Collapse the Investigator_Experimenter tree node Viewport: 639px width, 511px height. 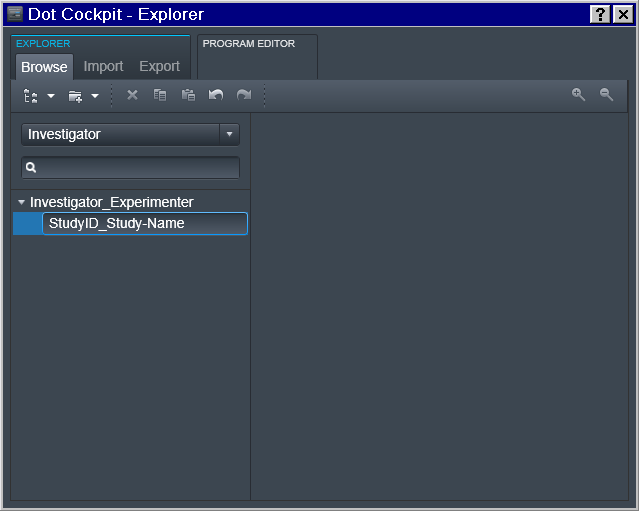coord(22,202)
